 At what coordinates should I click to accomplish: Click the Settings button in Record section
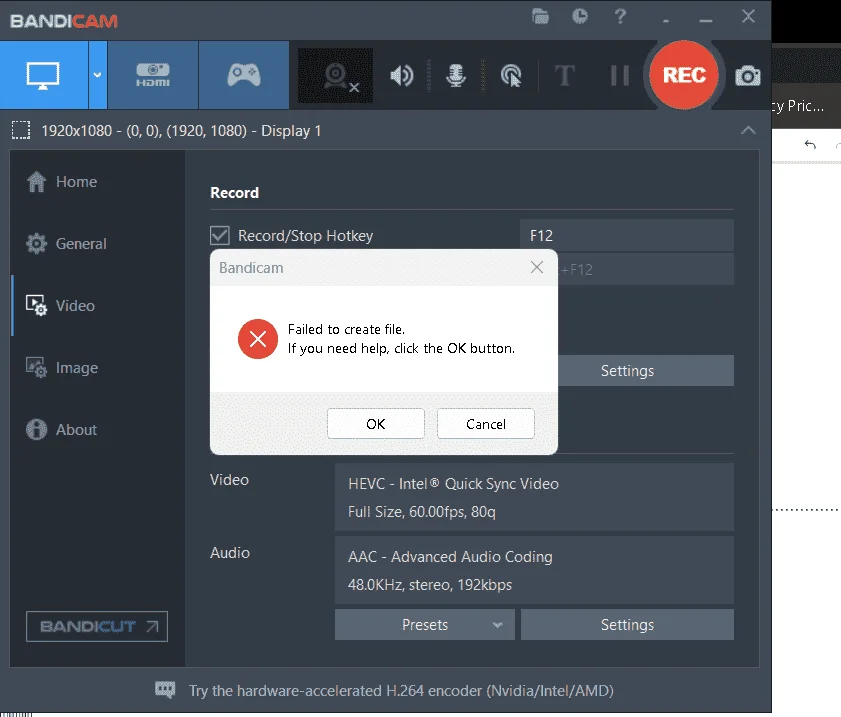(x=646, y=371)
